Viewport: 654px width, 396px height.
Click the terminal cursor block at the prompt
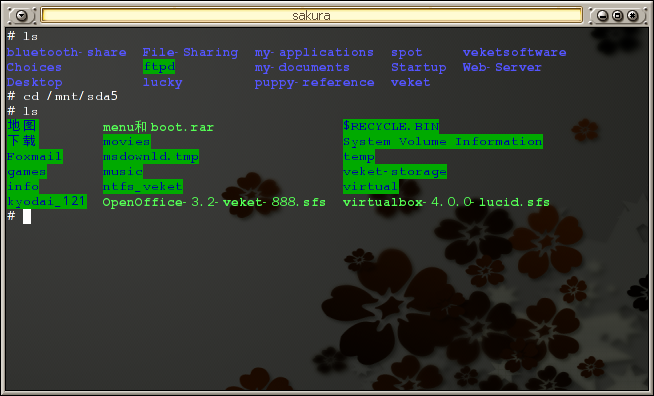27,217
